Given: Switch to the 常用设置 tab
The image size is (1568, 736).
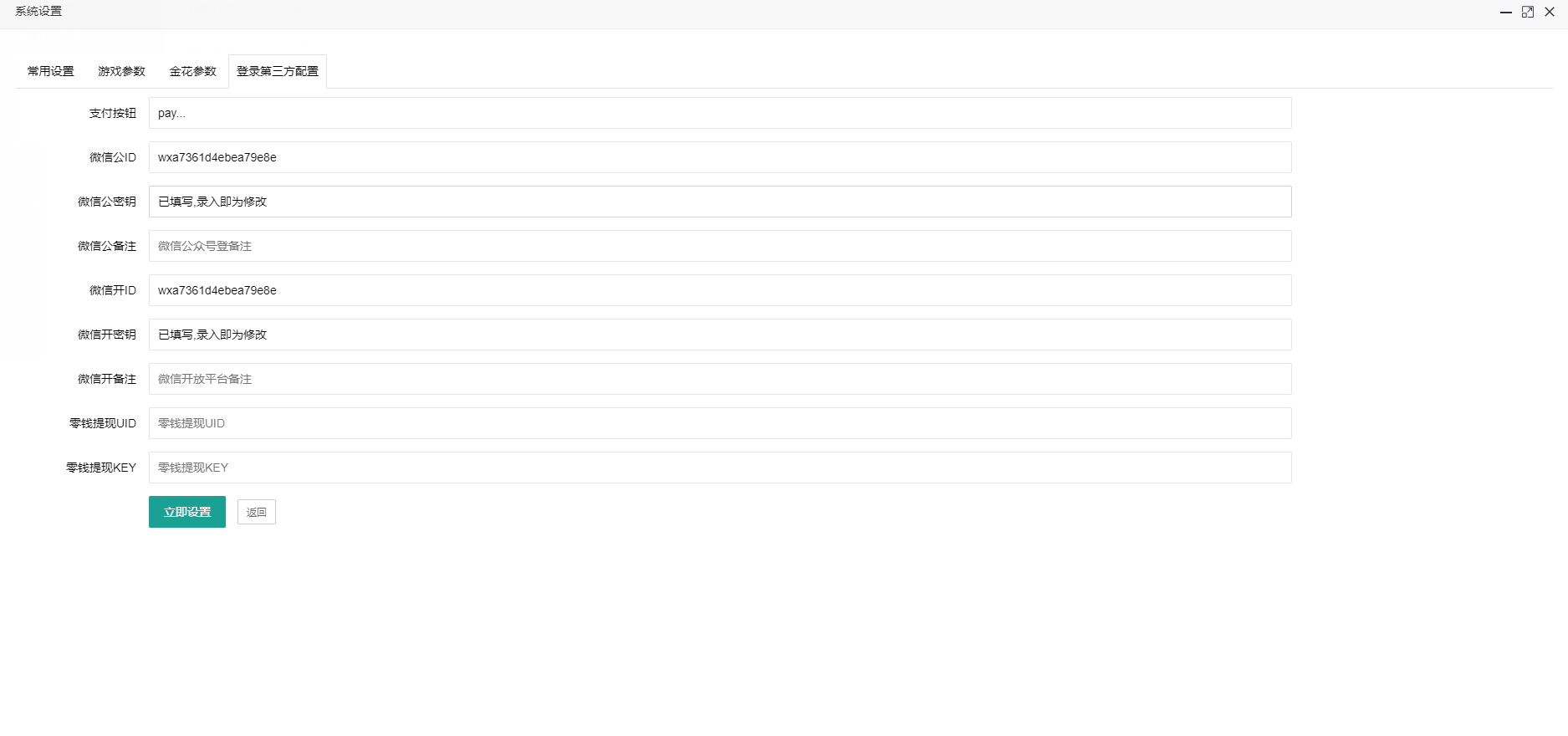Looking at the screenshot, I should (51, 71).
